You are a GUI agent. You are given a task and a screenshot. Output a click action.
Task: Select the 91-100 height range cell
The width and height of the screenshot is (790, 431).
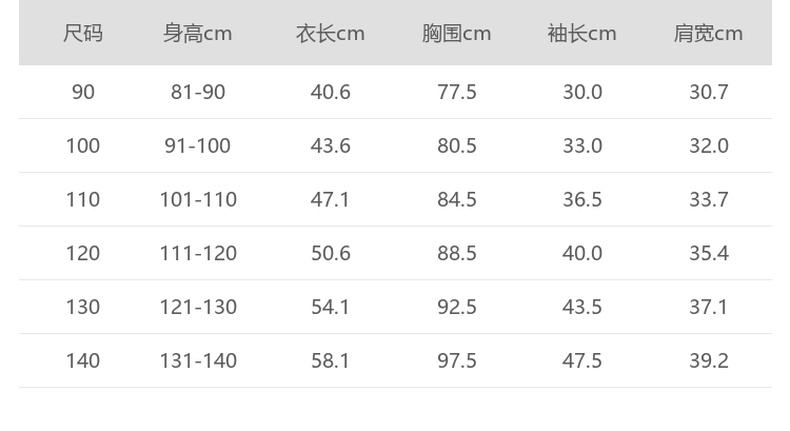tap(198, 146)
